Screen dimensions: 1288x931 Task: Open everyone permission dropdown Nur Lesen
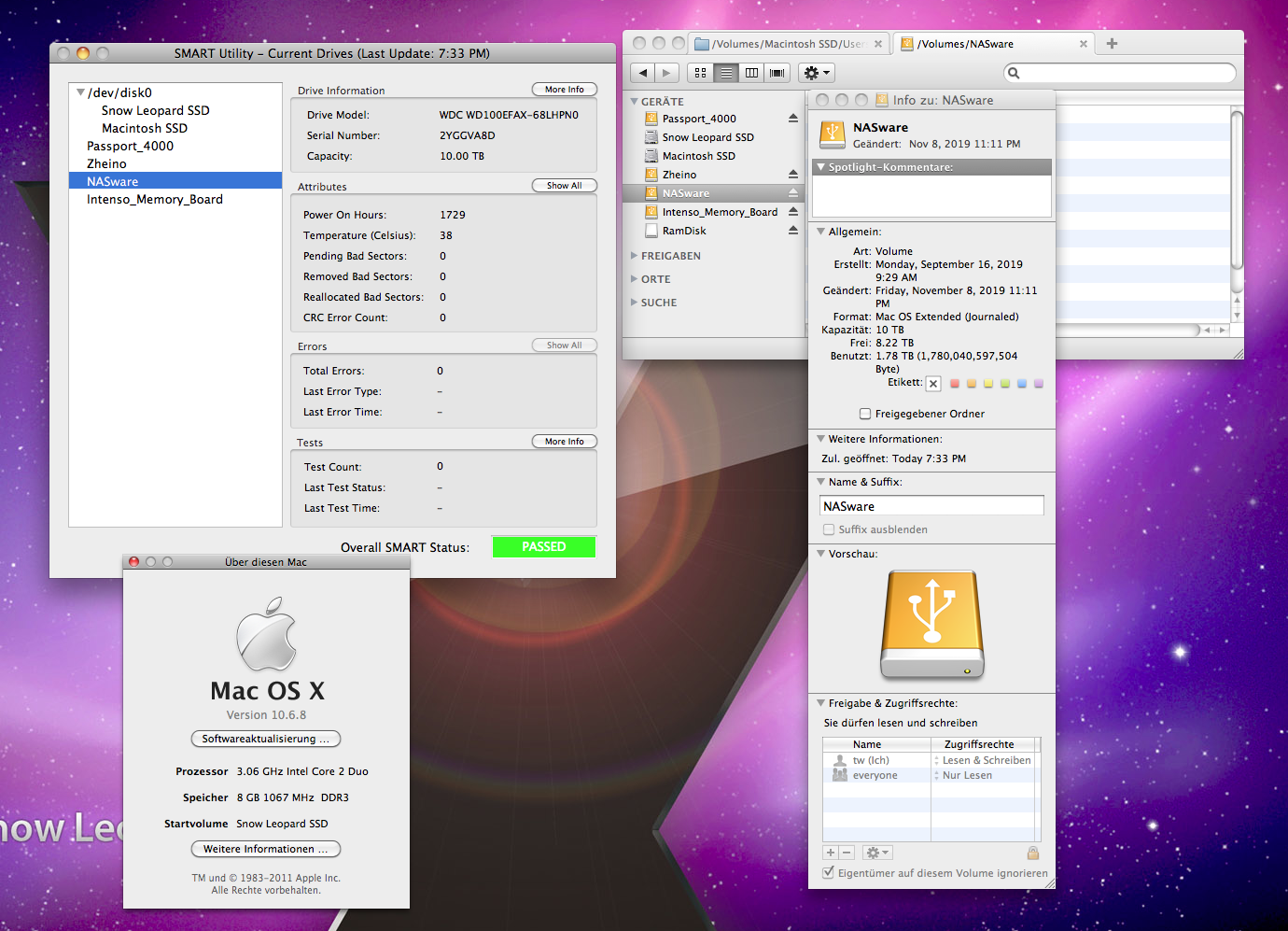[x=983, y=775]
